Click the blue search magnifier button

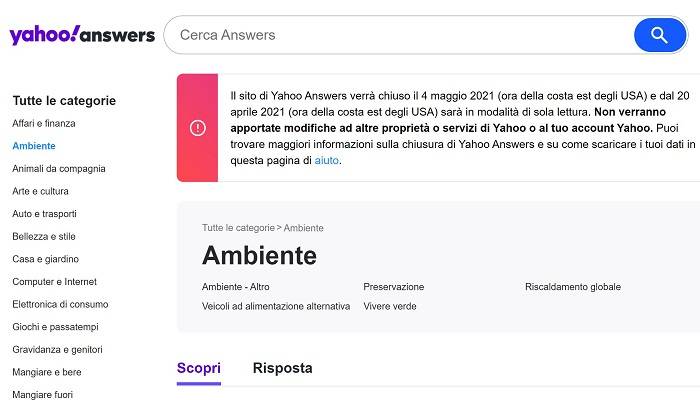[659, 35]
